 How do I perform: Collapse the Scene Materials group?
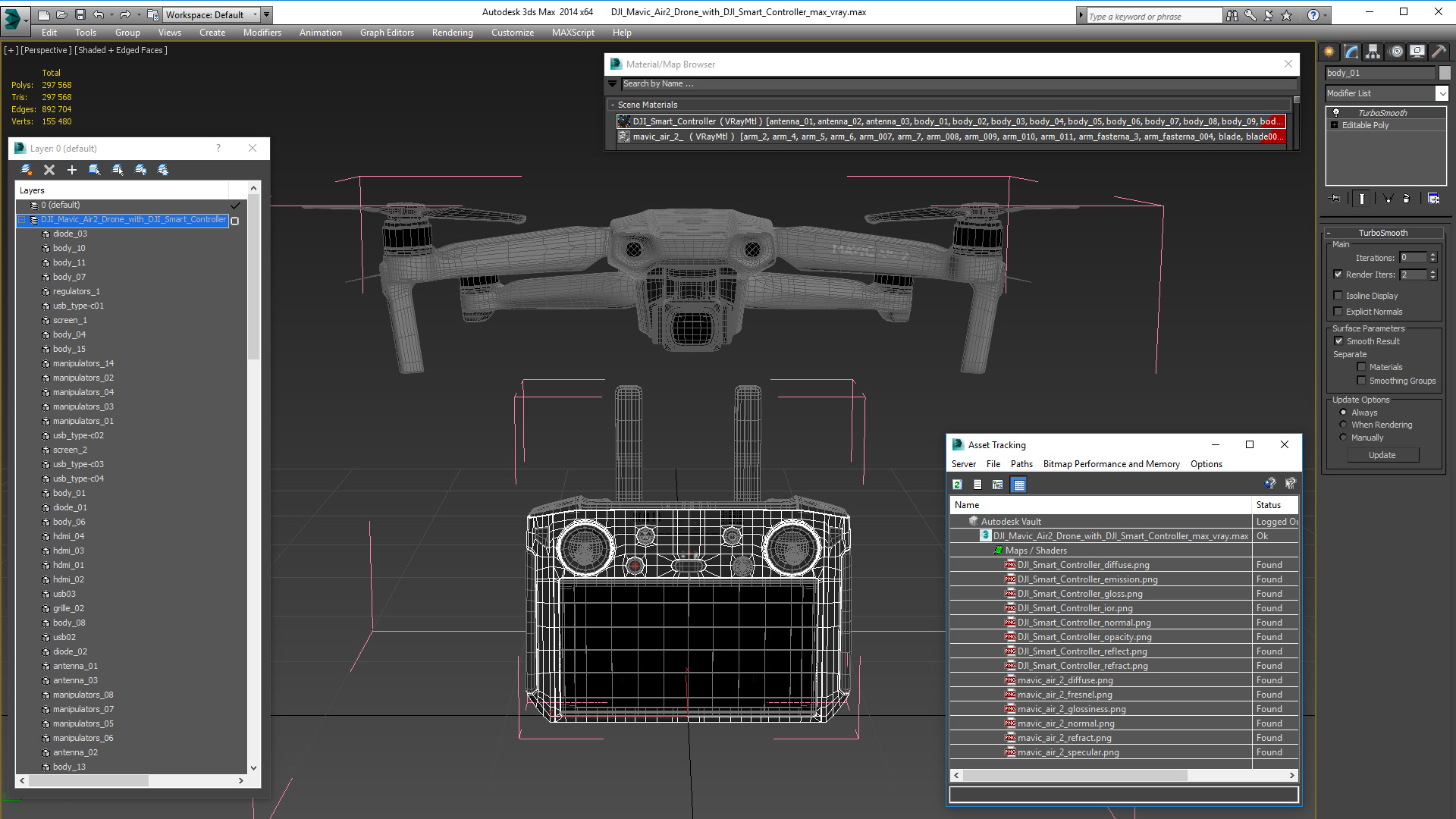pos(613,105)
